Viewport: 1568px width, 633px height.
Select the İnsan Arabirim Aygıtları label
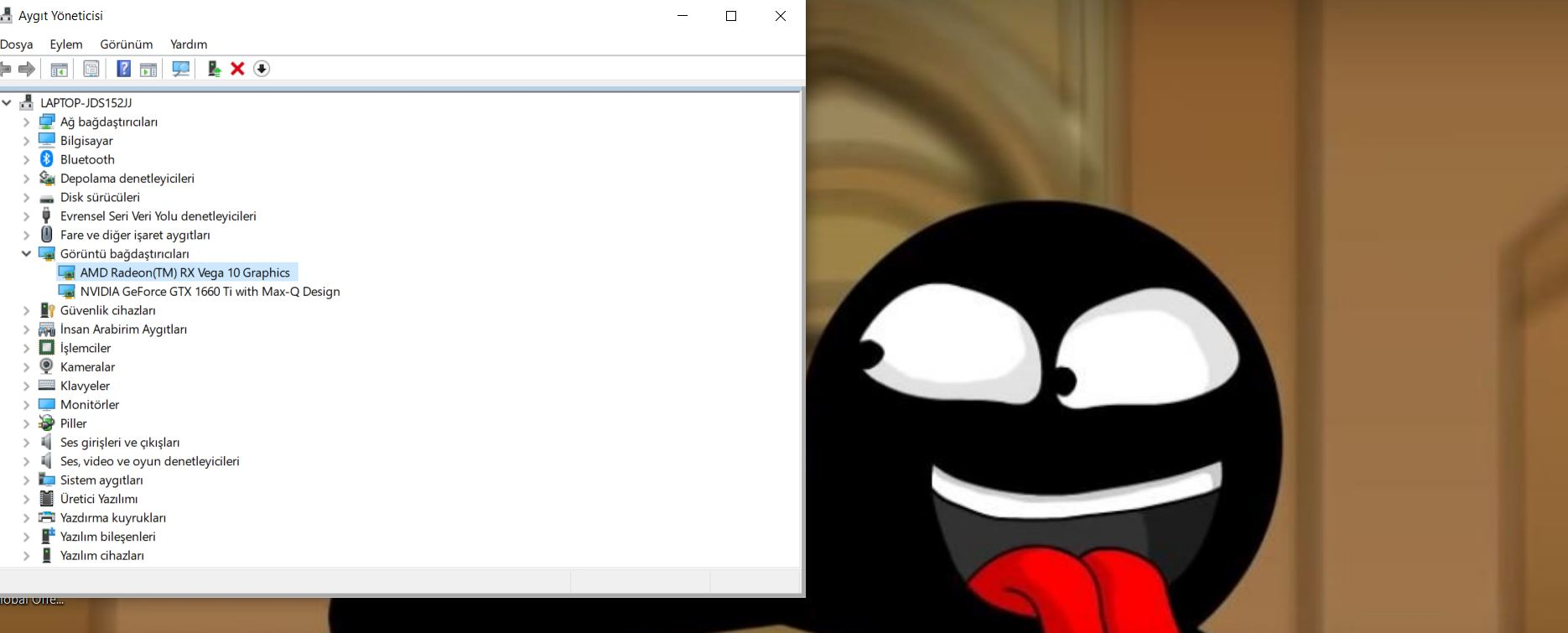tap(124, 329)
